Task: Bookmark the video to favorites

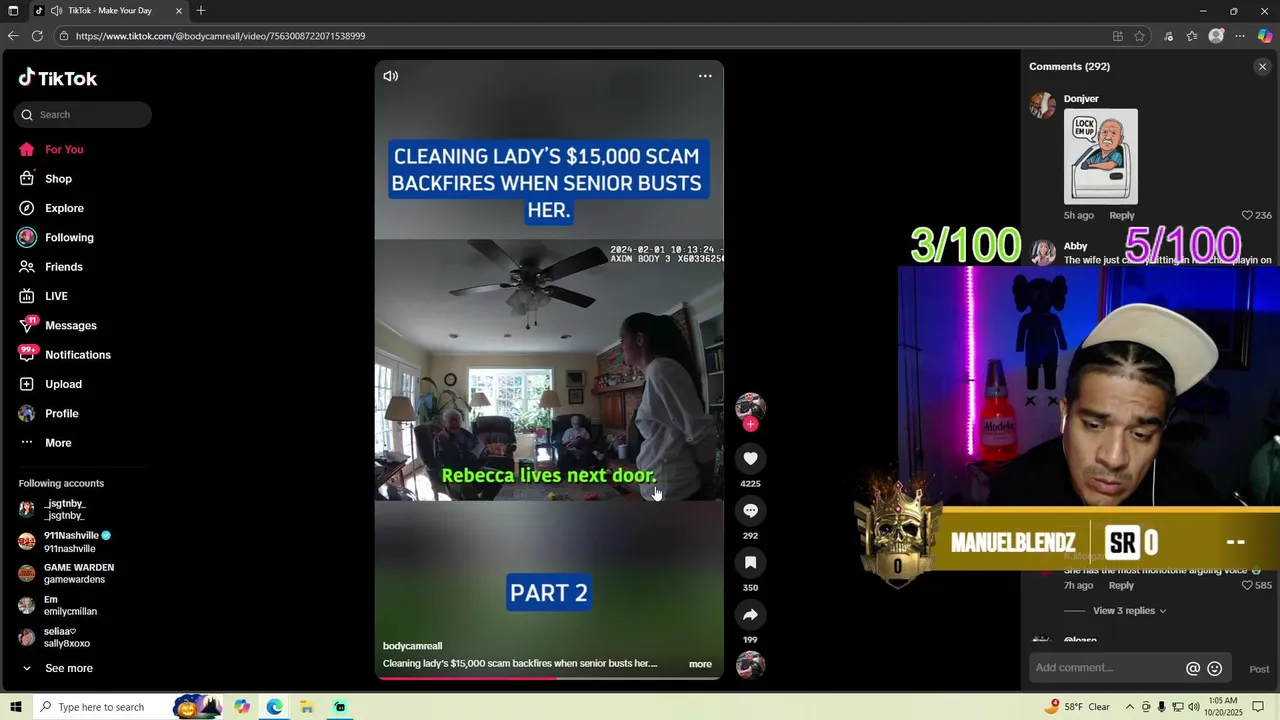Action: click(750, 562)
